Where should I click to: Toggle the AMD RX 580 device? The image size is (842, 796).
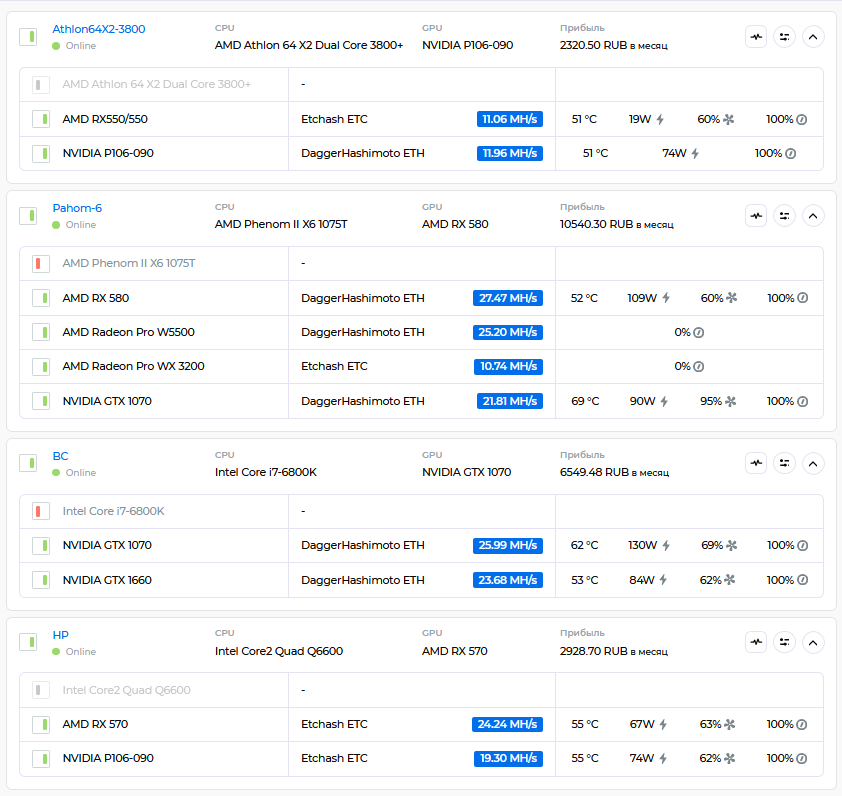pyautogui.click(x=41, y=298)
